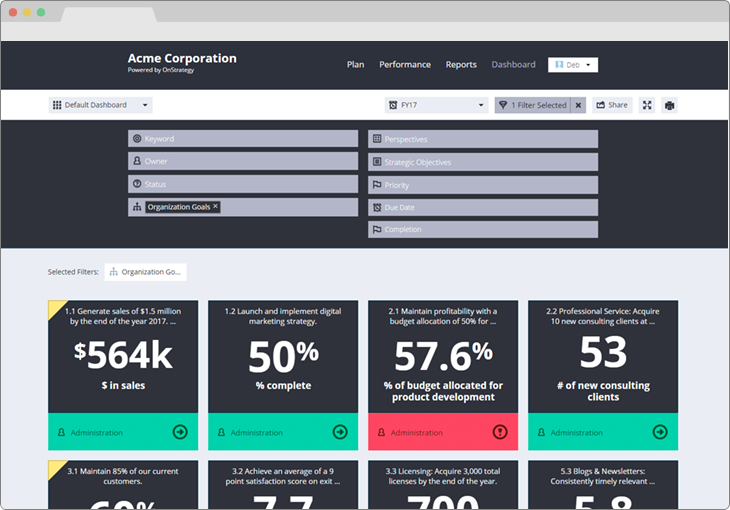Open the Completion filter field
This screenshot has width=730, height=510.
(483, 229)
